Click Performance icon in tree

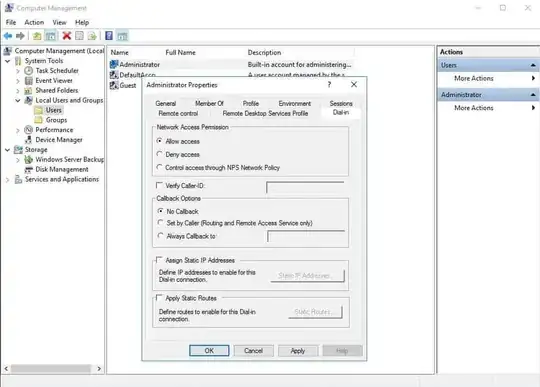(x=29, y=130)
